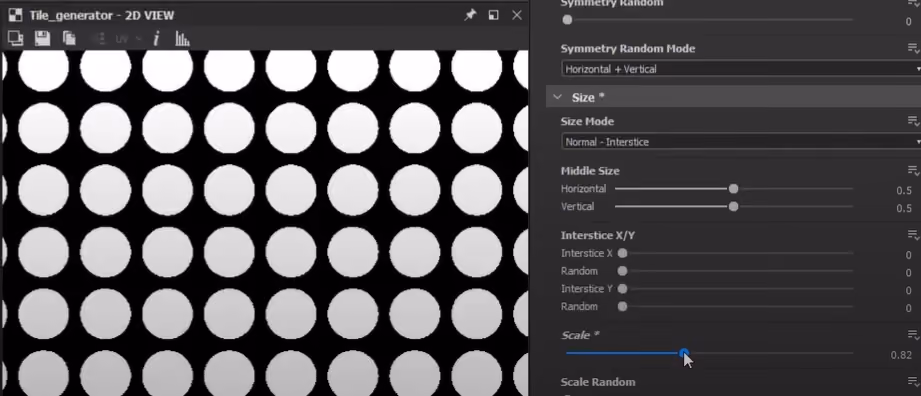Click the Random slider below Interstice X
Image resolution: width=921 pixels, height=396 pixels.
click(622, 271)
